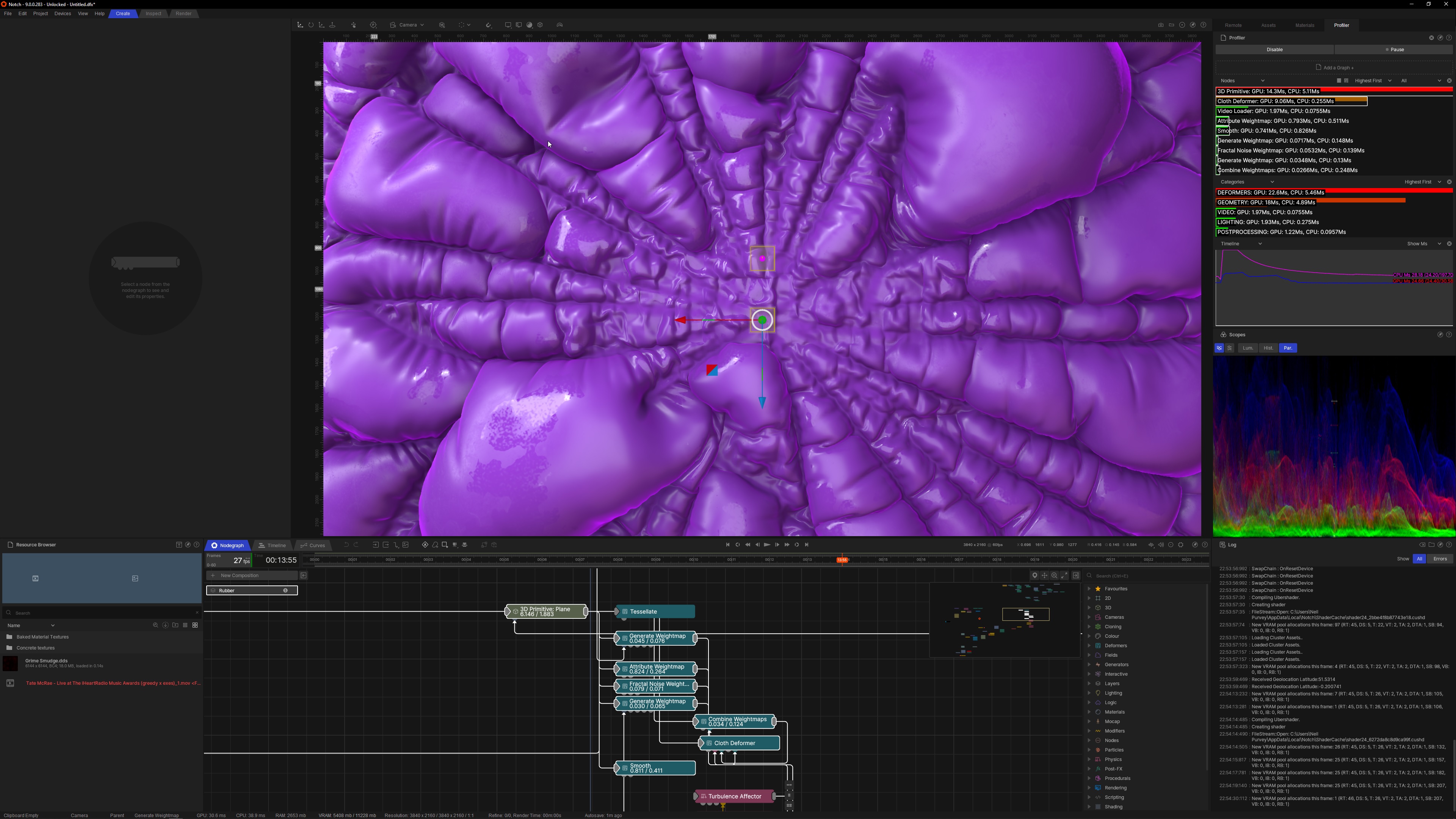The image size is (1456, 819).
Task: Open the Highest First sort dropdown for Nodes
Action: point(1372,81)
